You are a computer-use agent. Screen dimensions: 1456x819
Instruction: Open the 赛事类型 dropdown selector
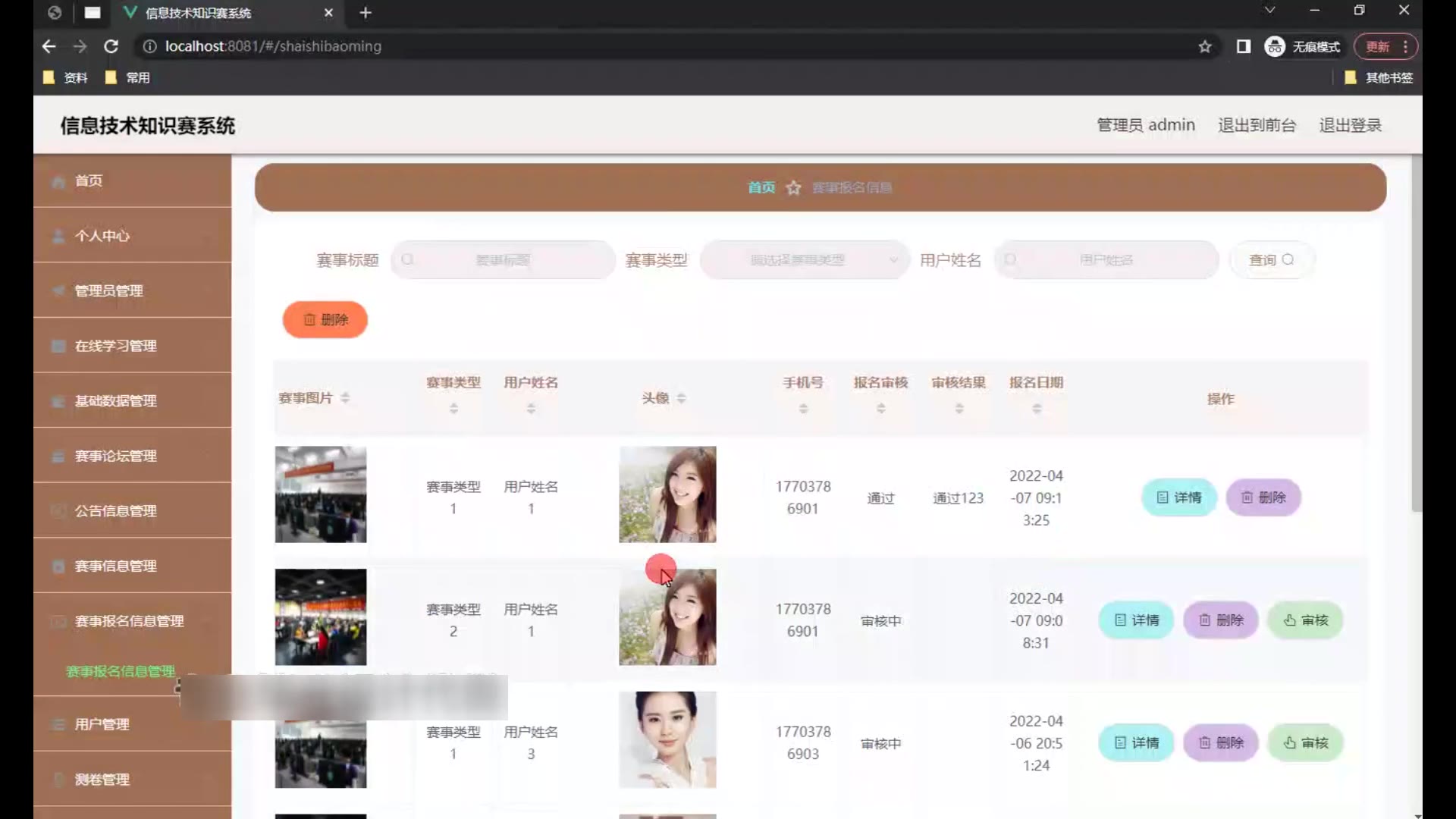[x=804, y=260]
